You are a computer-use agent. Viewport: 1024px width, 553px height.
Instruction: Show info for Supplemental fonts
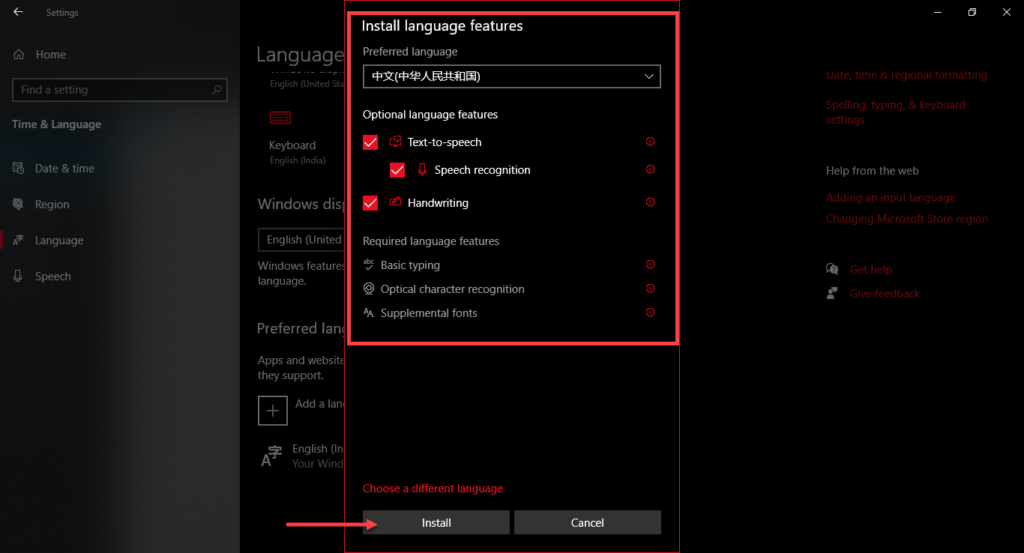pyautogui.click(x=650, y=313)
